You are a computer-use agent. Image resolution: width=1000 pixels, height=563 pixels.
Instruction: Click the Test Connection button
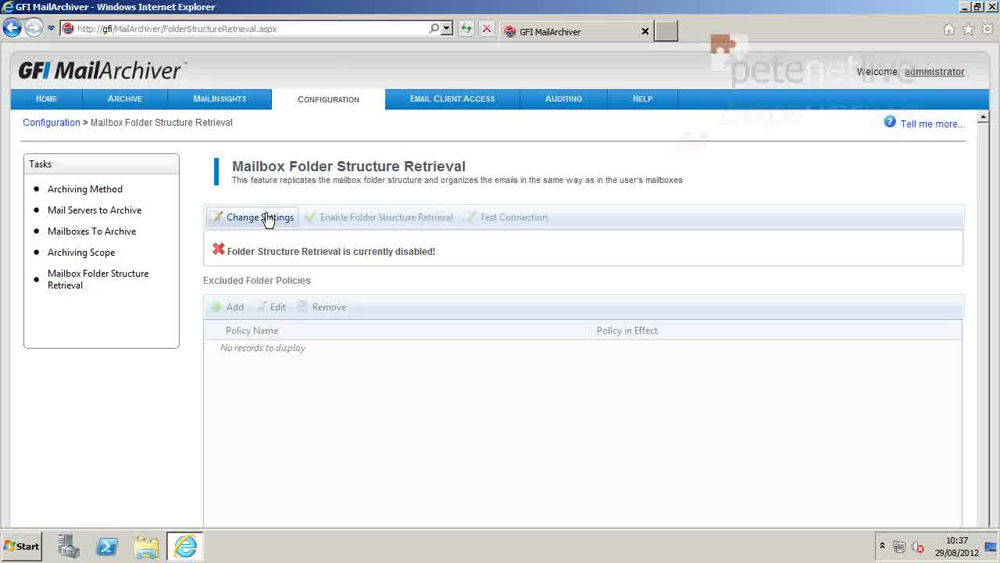506,217
